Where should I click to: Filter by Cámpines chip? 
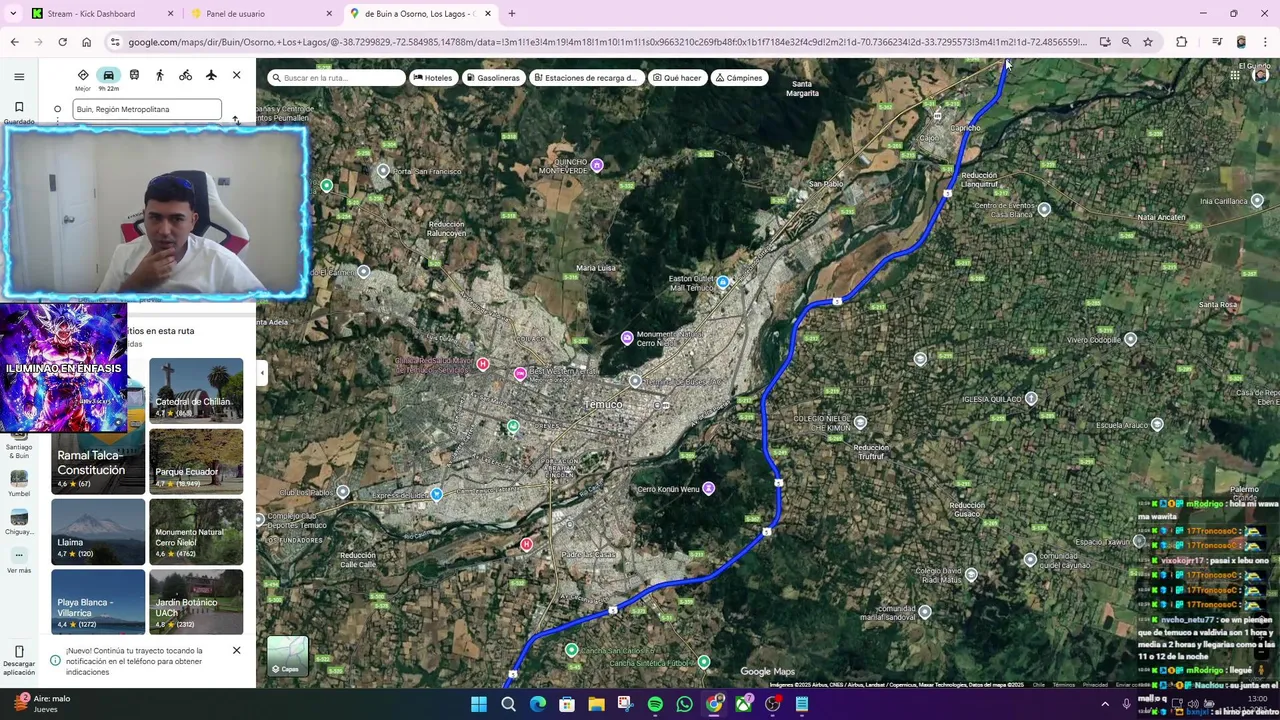[739, 77]
